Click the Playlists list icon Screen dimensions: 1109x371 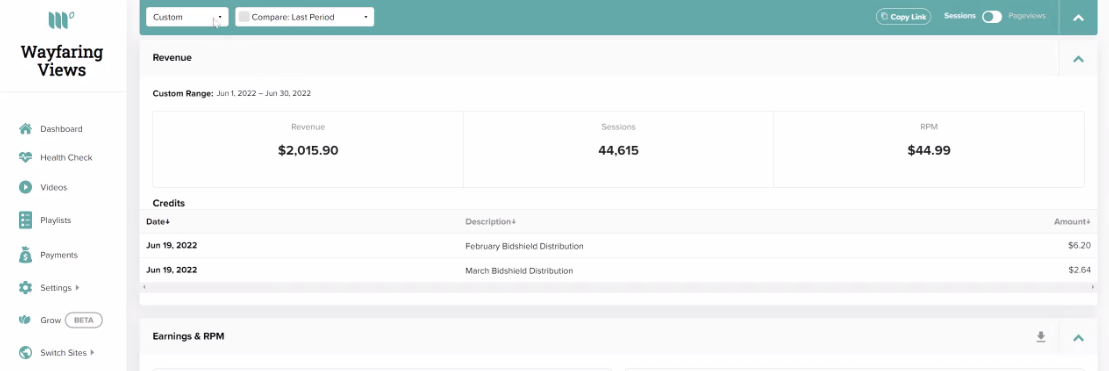(25, 220)
